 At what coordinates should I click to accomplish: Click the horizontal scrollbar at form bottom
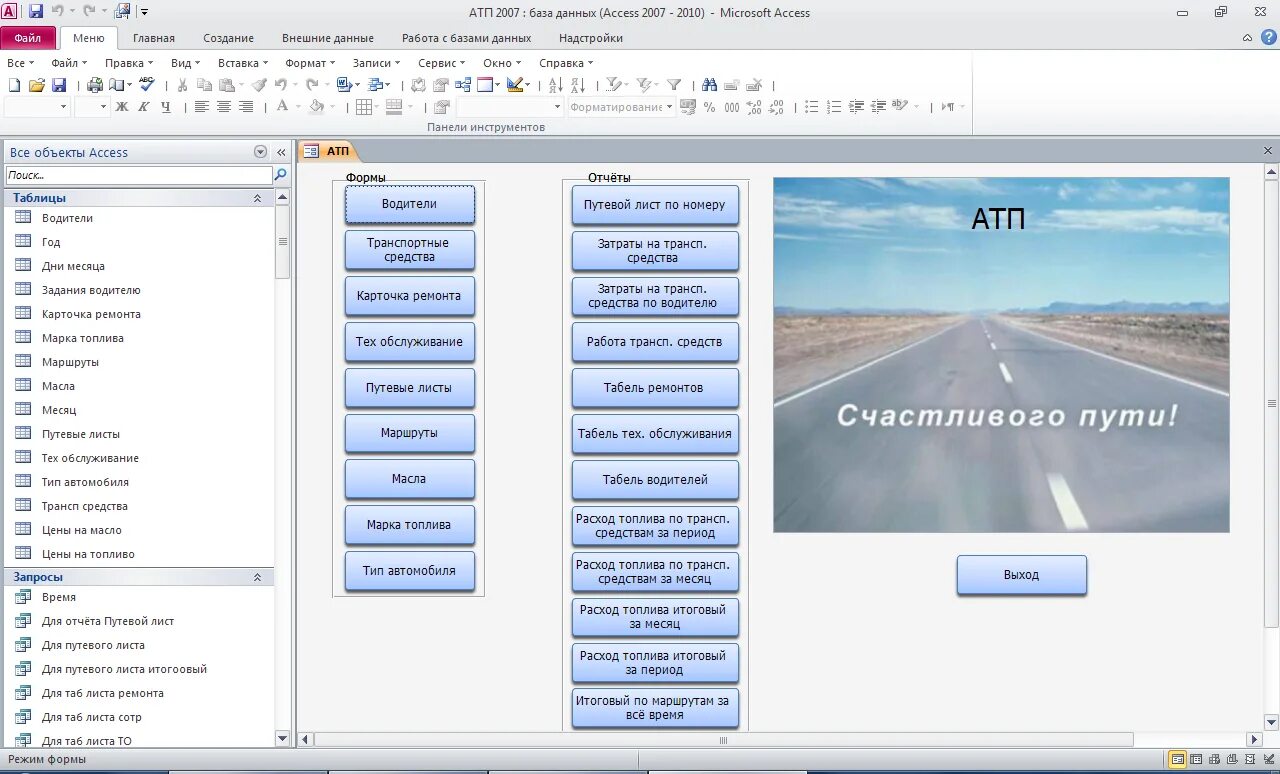pos(722,740)
